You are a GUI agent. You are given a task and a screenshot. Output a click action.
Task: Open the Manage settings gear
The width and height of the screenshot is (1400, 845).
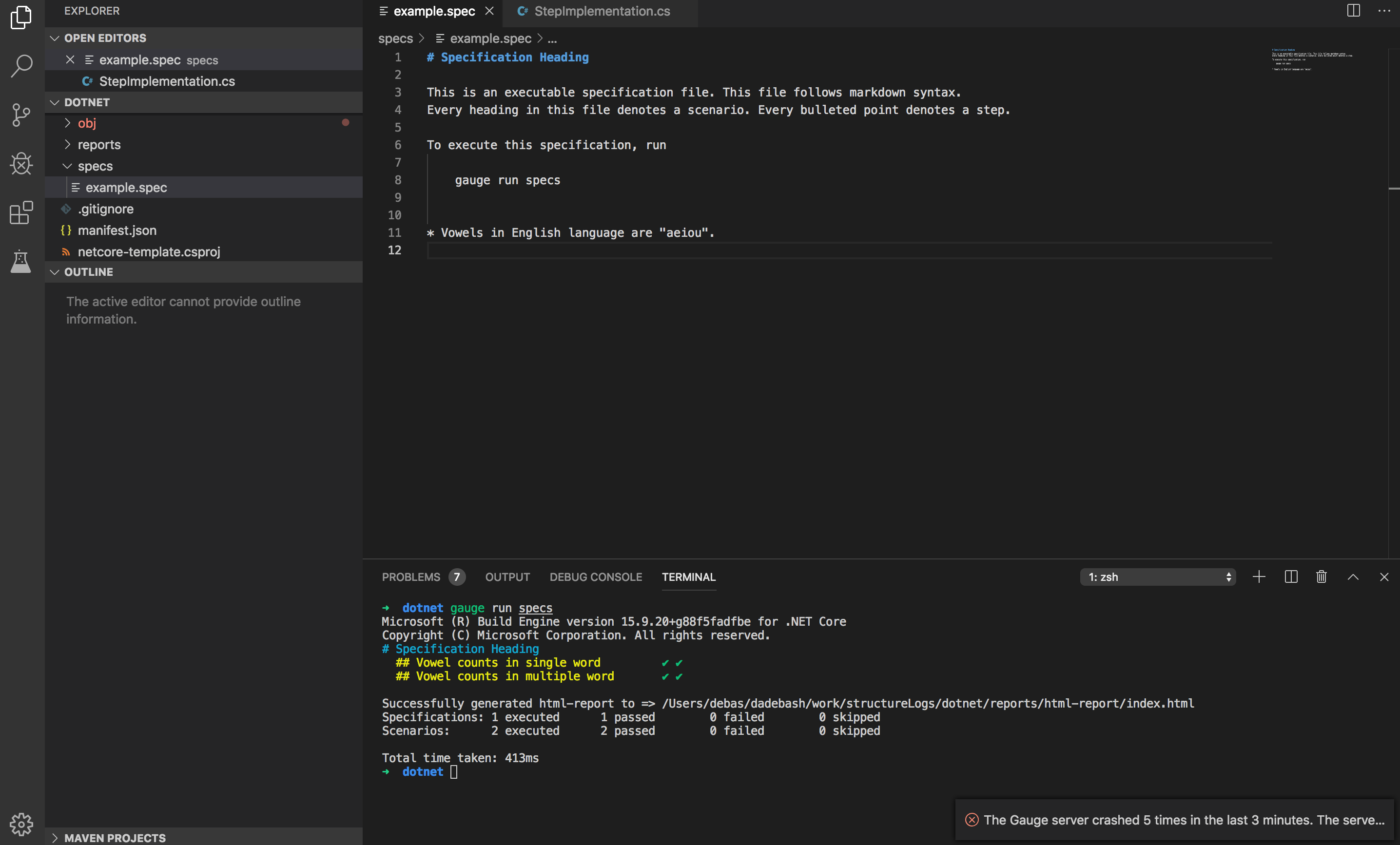coord(21,825)
